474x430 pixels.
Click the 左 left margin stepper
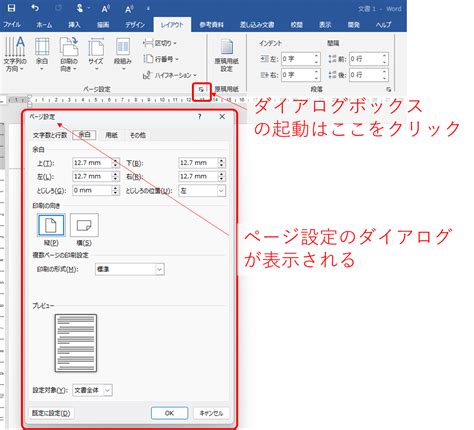pyautogui.click(x=115, y=176)
